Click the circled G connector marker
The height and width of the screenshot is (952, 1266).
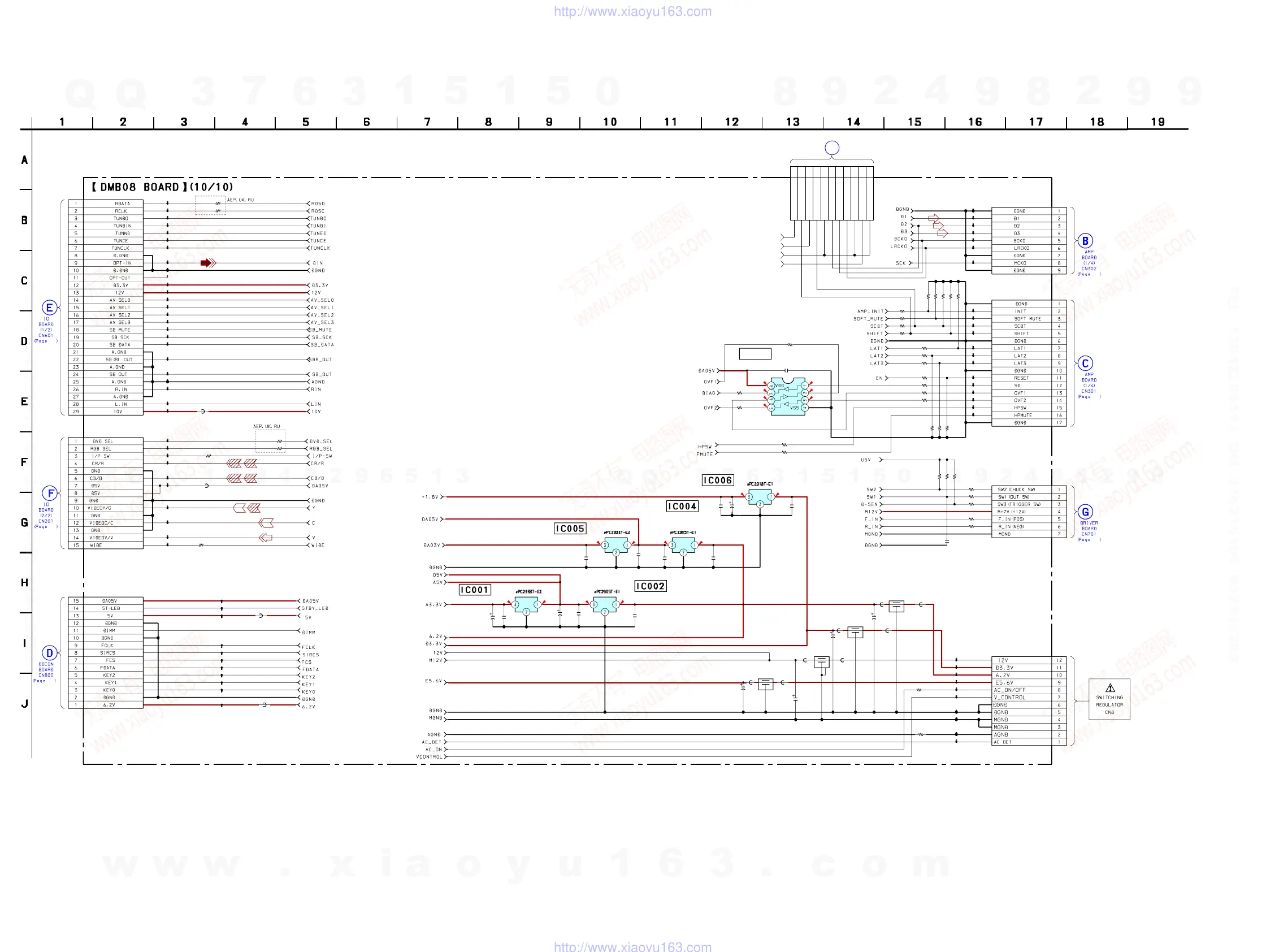pos(1085,512)
